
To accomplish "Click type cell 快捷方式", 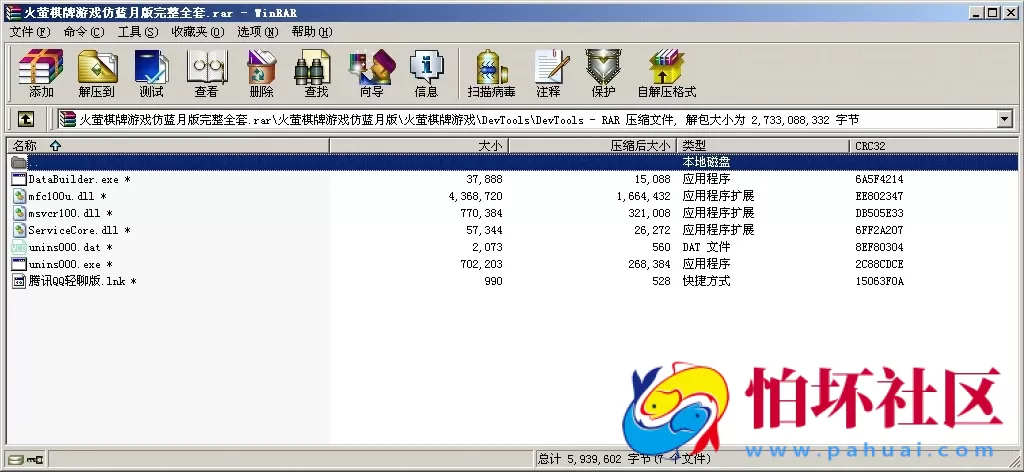I will pyautogui.click(x=706, y=281).
